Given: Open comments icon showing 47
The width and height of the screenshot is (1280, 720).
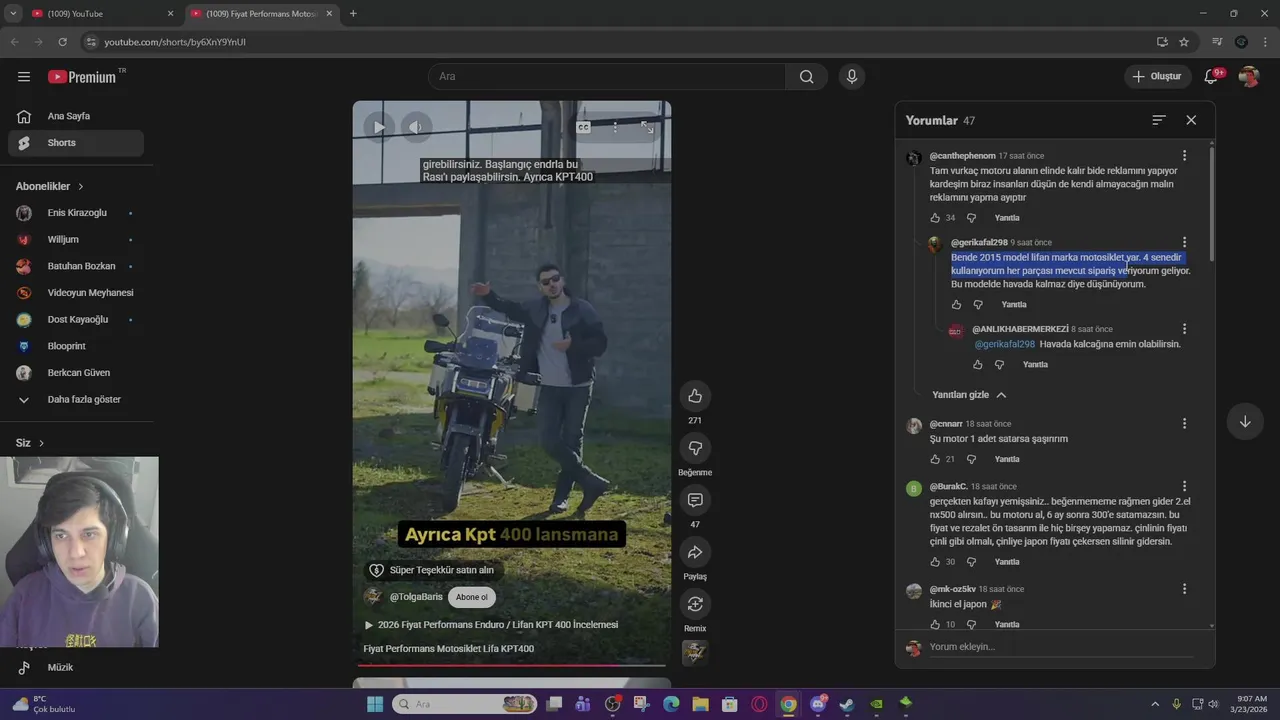Looking at the screenshot, I should (695, 500).
